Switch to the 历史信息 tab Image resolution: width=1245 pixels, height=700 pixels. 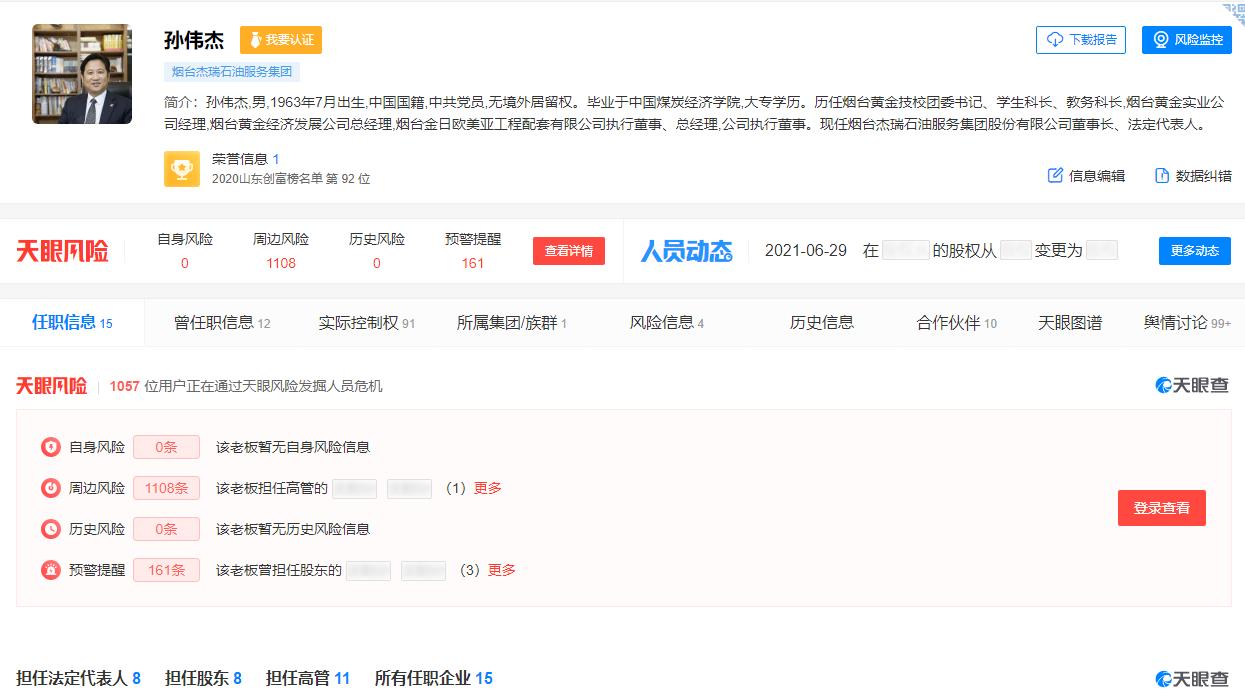point(822,323)
